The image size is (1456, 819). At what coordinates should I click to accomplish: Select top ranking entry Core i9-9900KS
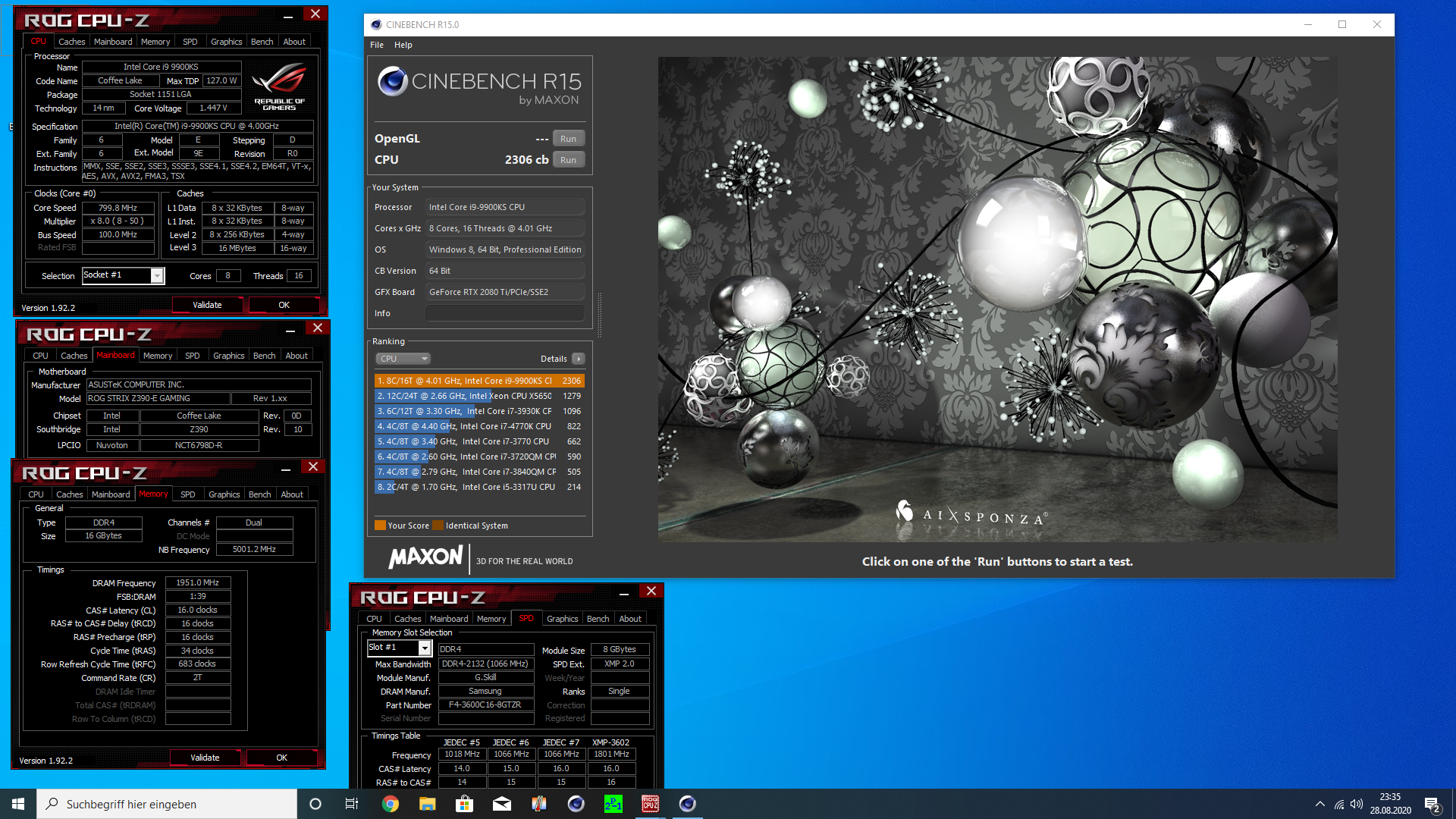coord(479,381)
